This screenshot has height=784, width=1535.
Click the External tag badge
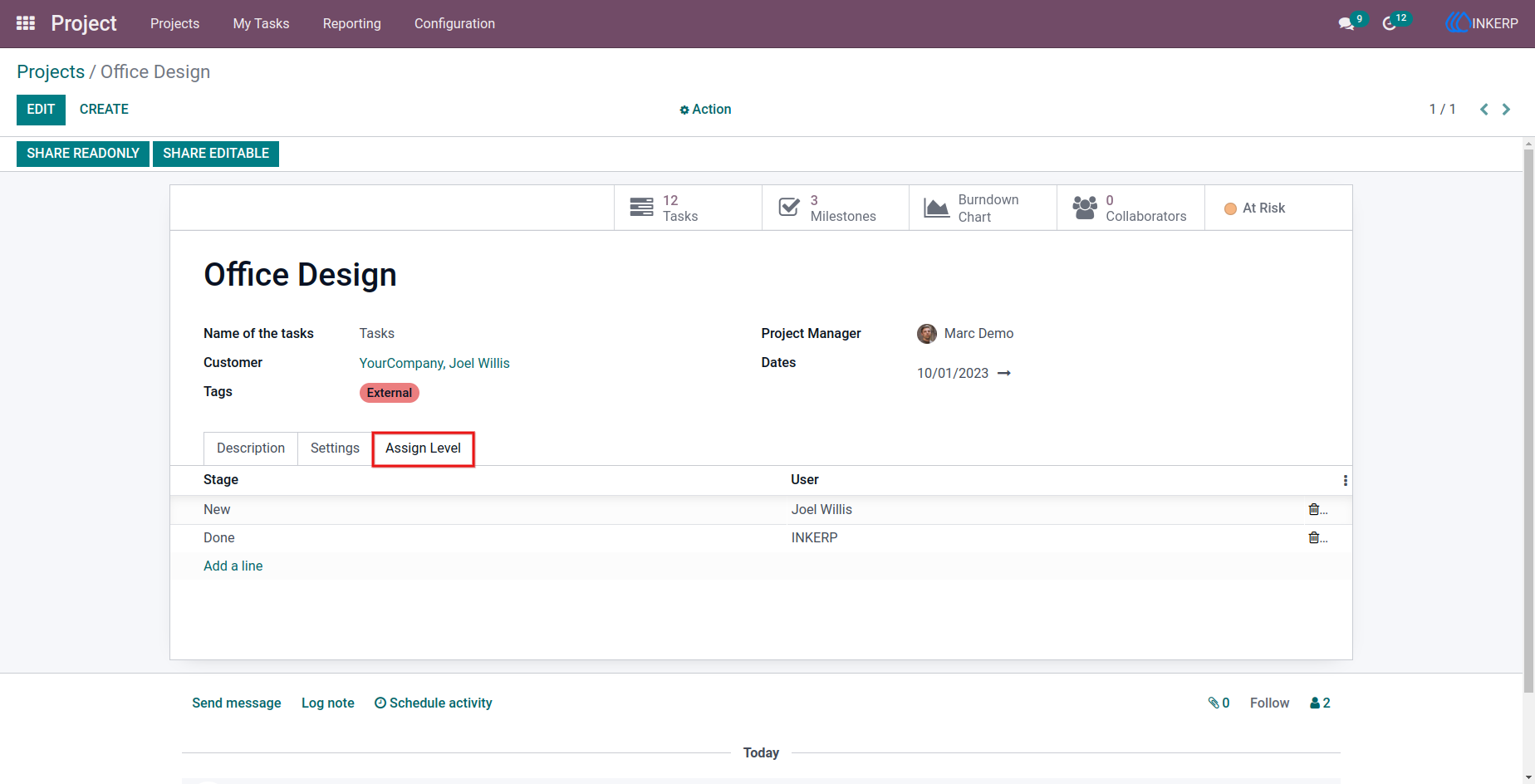[390, 393]
